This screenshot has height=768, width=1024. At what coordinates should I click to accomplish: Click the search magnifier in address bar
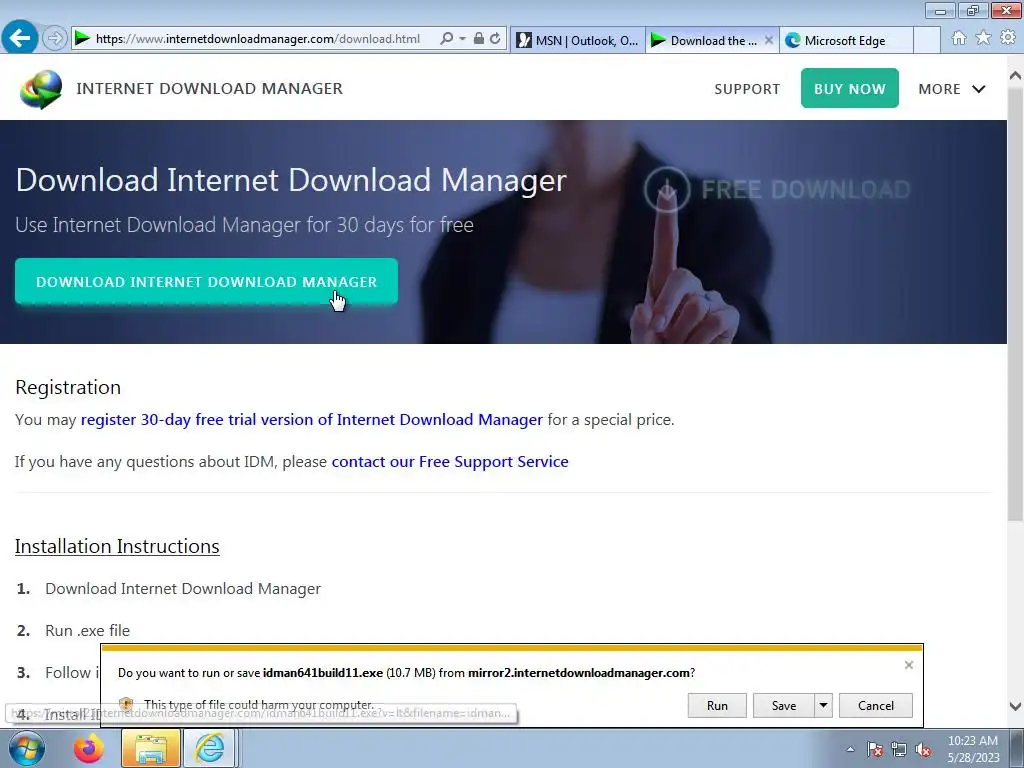point(446,39)
